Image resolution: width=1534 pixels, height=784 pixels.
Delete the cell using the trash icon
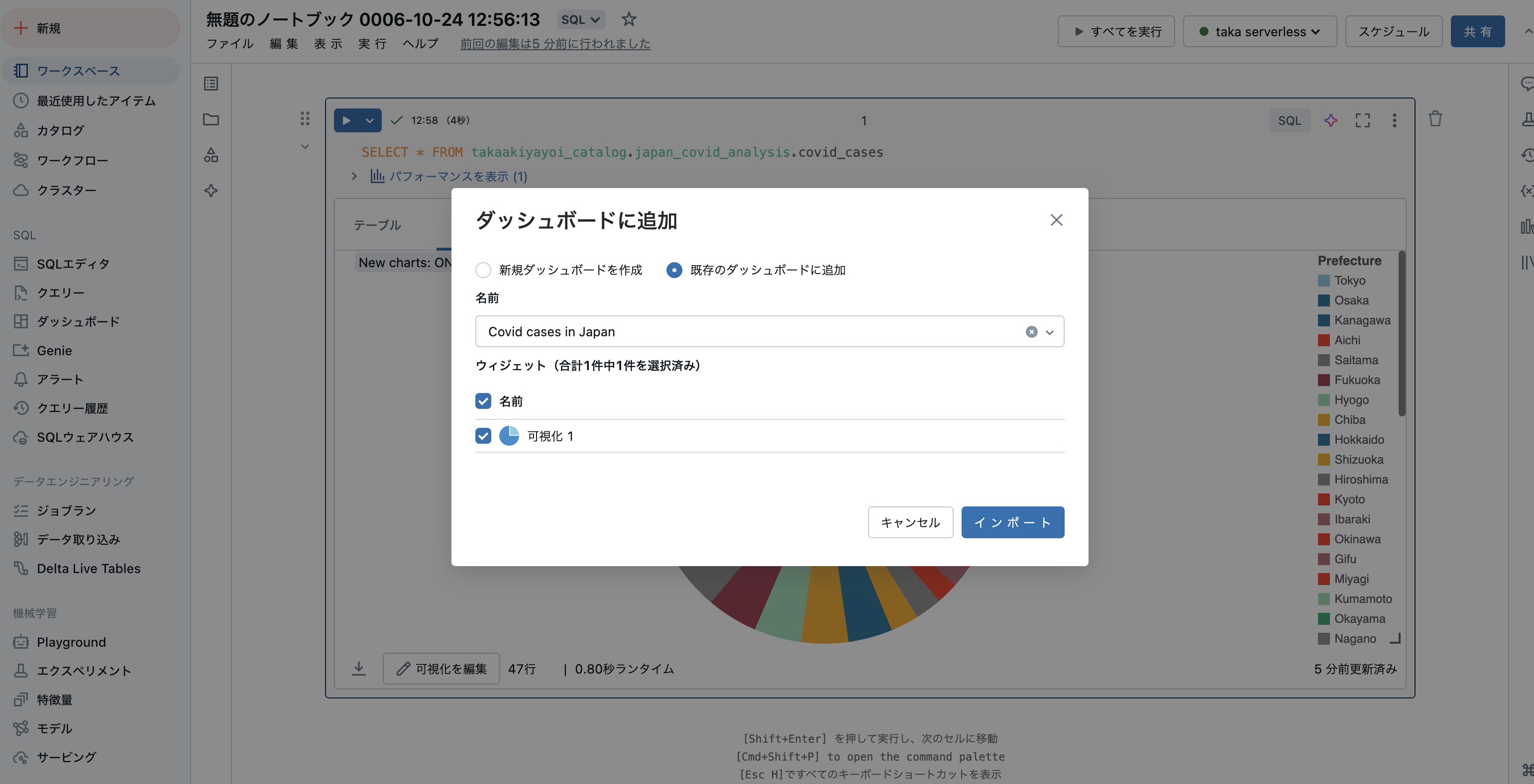point(1435,118)
